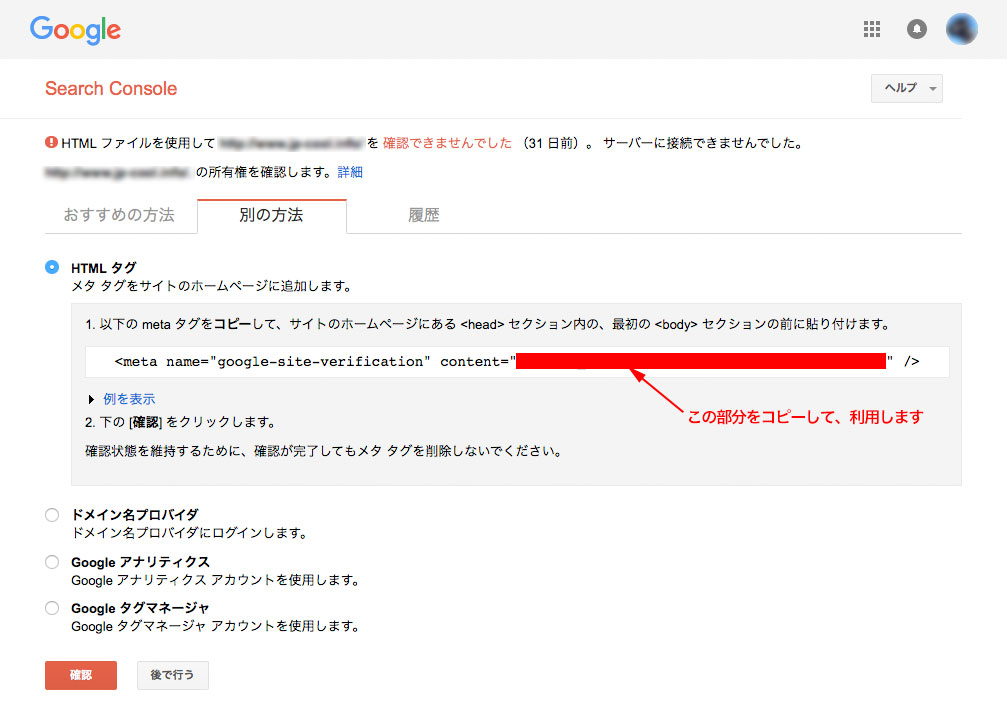Click the Google アナリティクス label
This screenshot has width=1007, height=706.
pyautogui.click(x=141, y=562)
